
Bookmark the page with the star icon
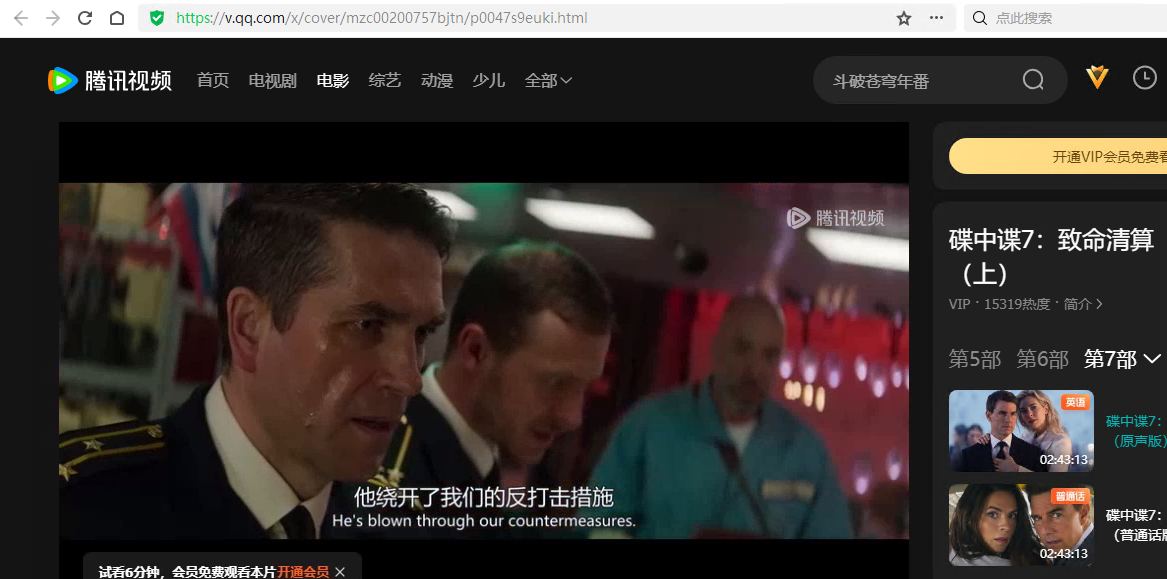tap(904, 19)
